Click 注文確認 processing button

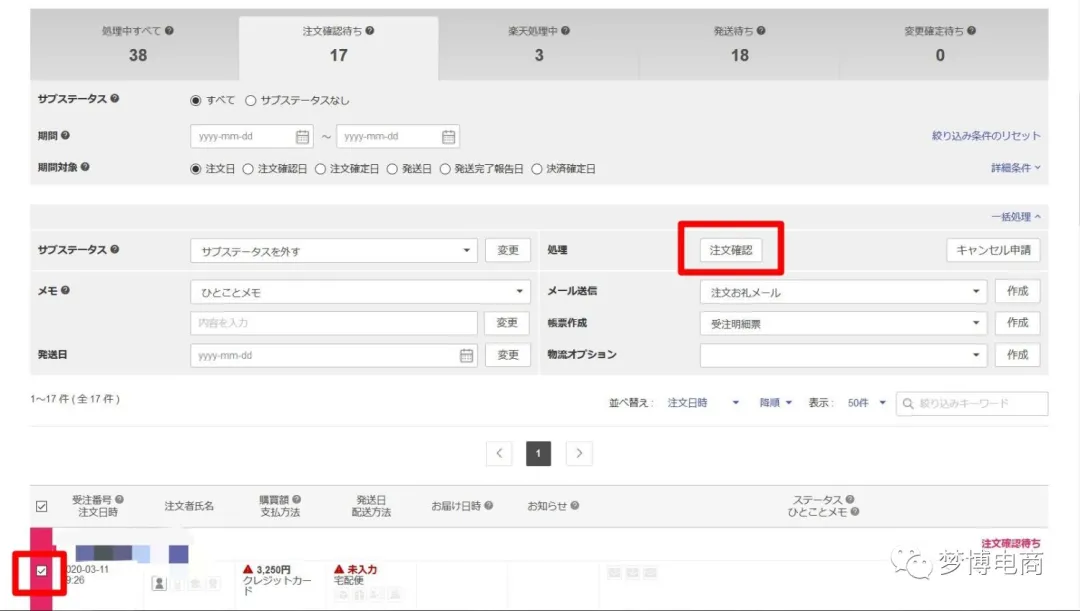731,250
